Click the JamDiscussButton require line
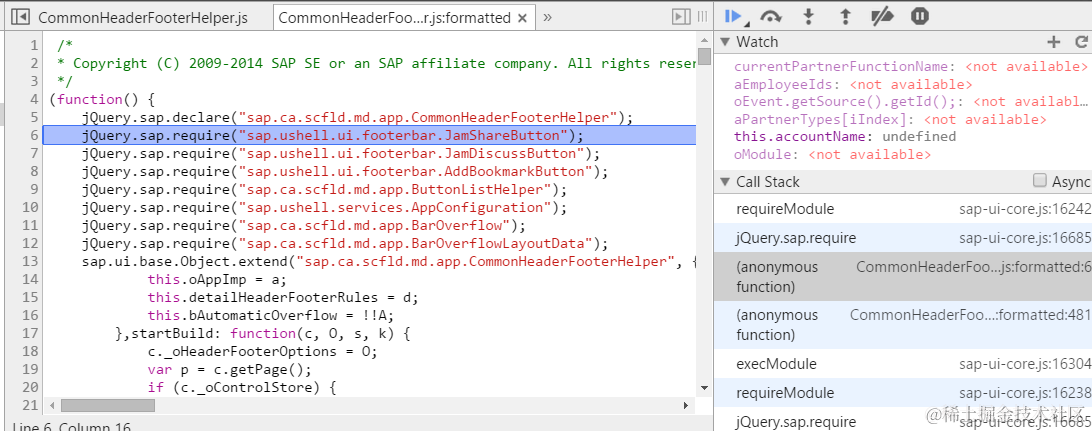The image size is (1092, 431). (340, 153)
